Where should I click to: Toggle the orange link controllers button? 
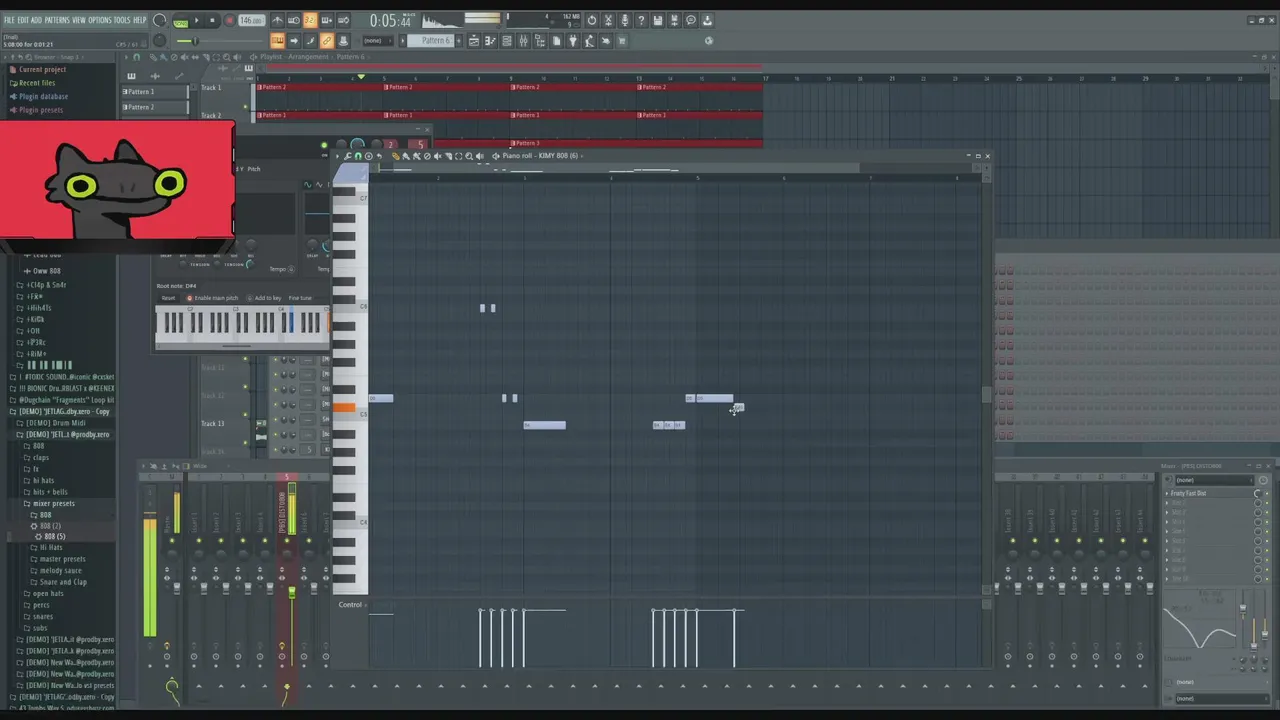coord(327,41)
